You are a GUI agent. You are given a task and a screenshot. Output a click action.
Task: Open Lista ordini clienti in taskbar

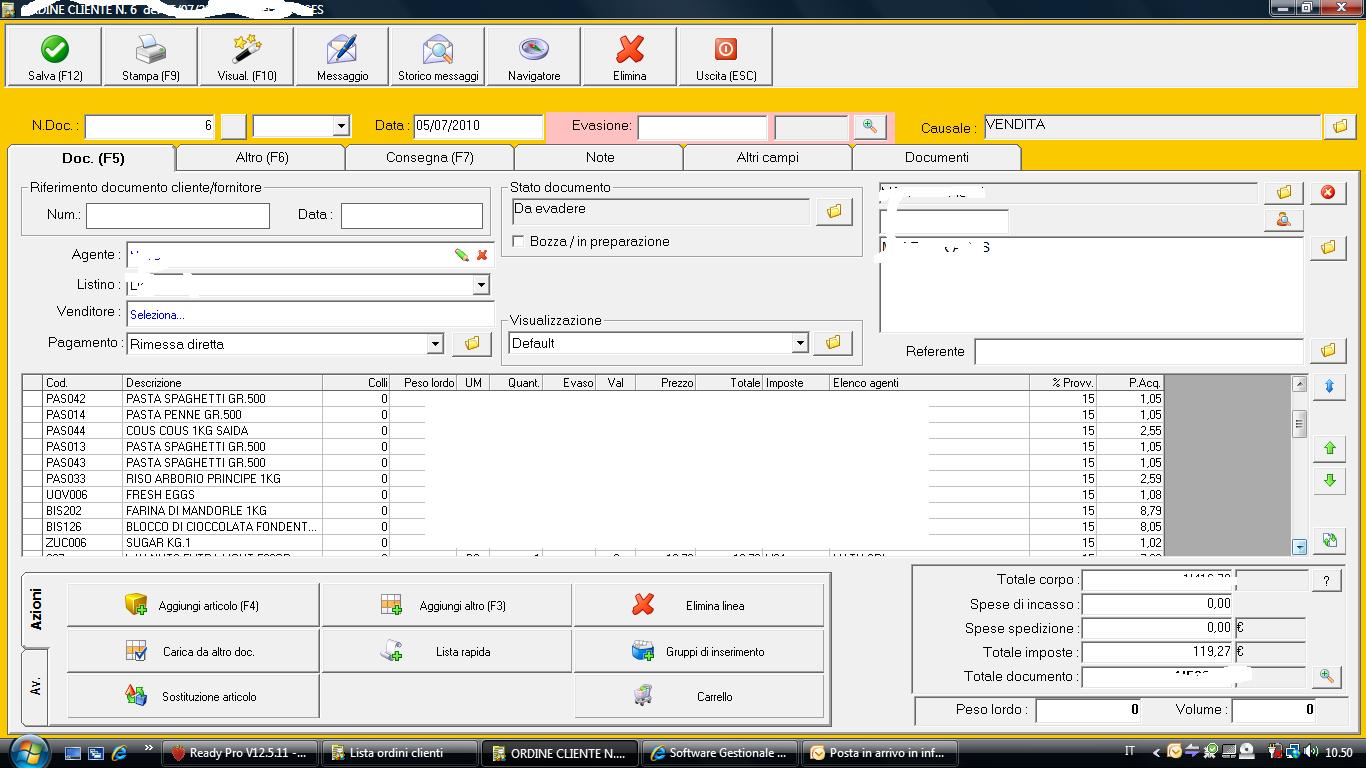(396, 753)
